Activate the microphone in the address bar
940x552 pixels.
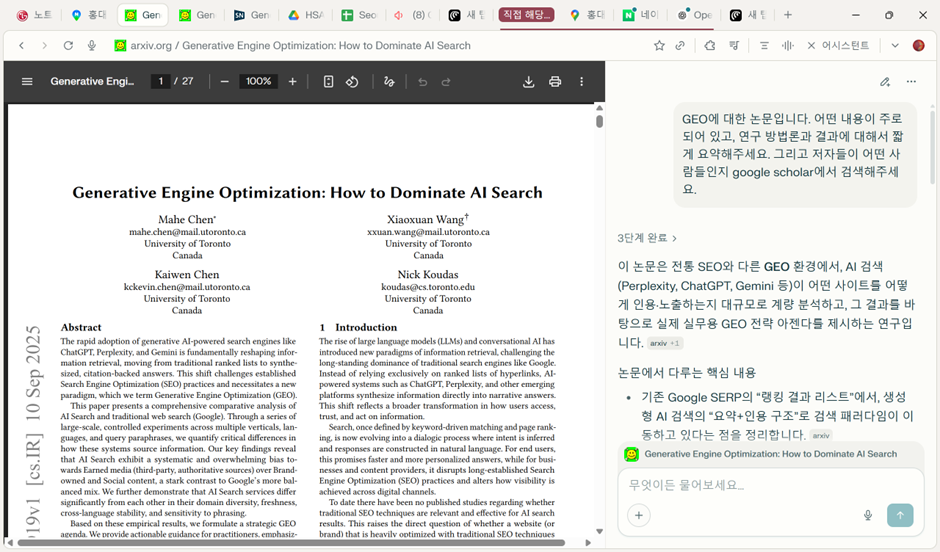click(x=92, y=46)
